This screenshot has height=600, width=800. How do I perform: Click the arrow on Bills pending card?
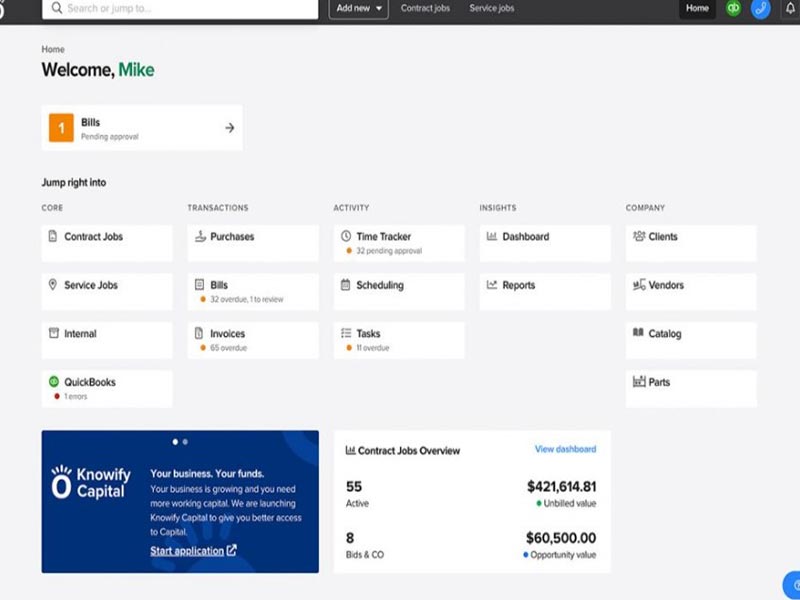pyautogui.click(x=230, y=128)
